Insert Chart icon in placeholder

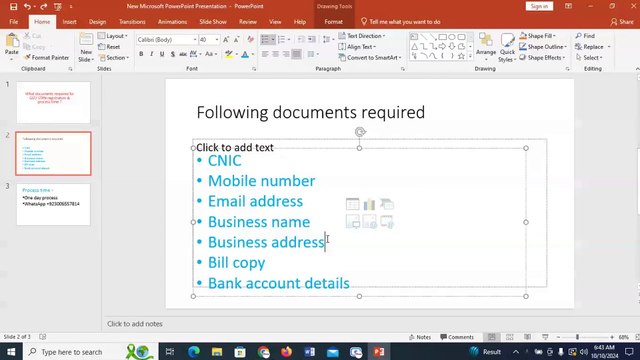369,204
